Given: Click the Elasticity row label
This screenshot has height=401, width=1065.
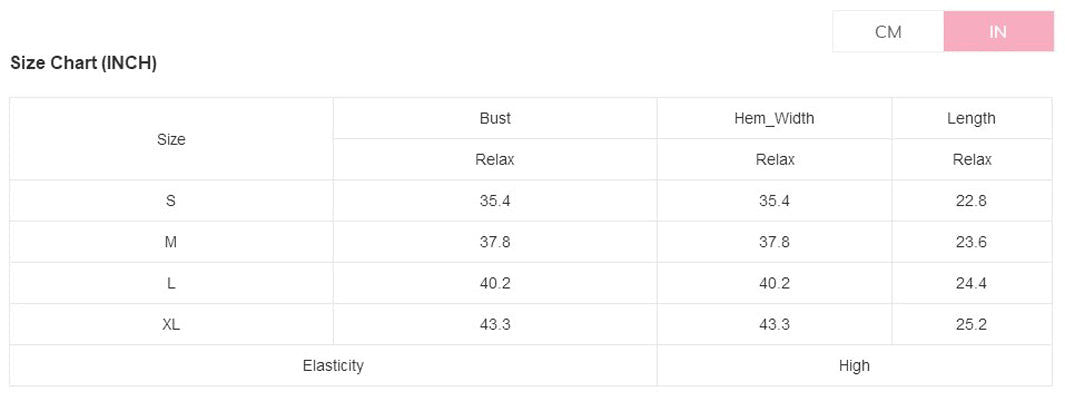Looking at the screenshot, I should (x=333, y=366).
